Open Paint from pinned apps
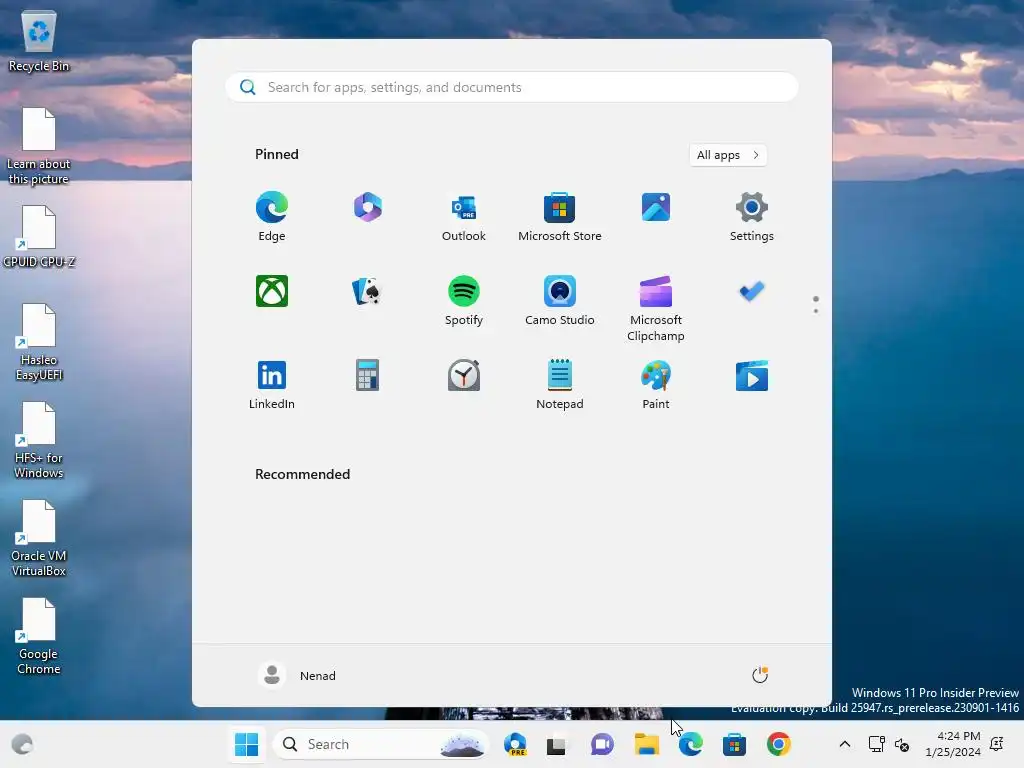 656,385
